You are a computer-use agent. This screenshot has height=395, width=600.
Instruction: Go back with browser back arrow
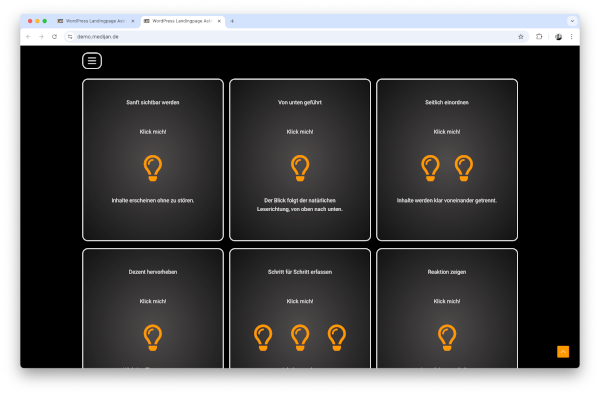tap(28, 37)
